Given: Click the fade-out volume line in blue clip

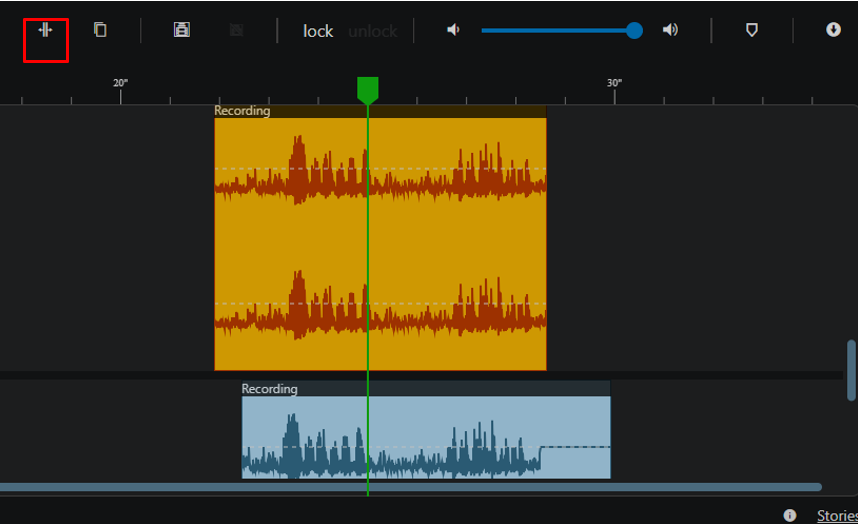Looking at the screenshot, I should tap(575, 447).
